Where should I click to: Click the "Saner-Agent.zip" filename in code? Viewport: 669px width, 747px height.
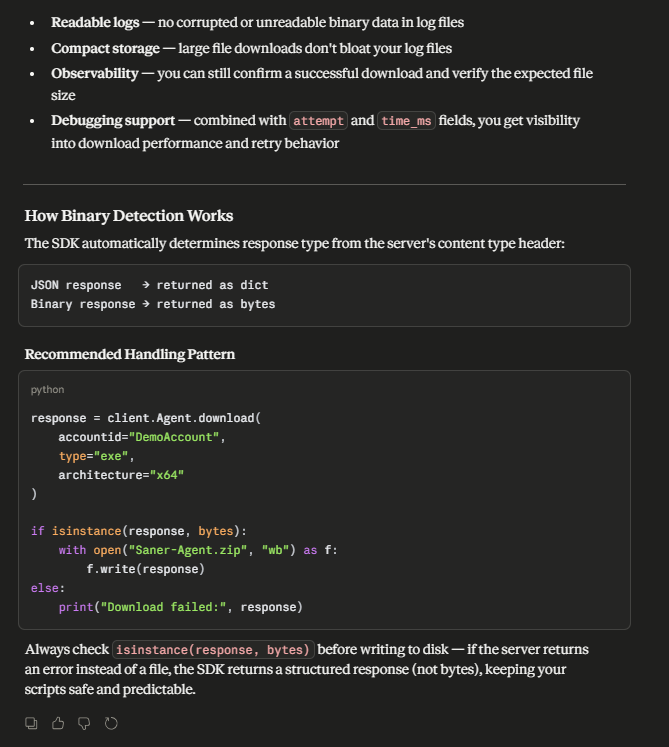click(188, 550)
